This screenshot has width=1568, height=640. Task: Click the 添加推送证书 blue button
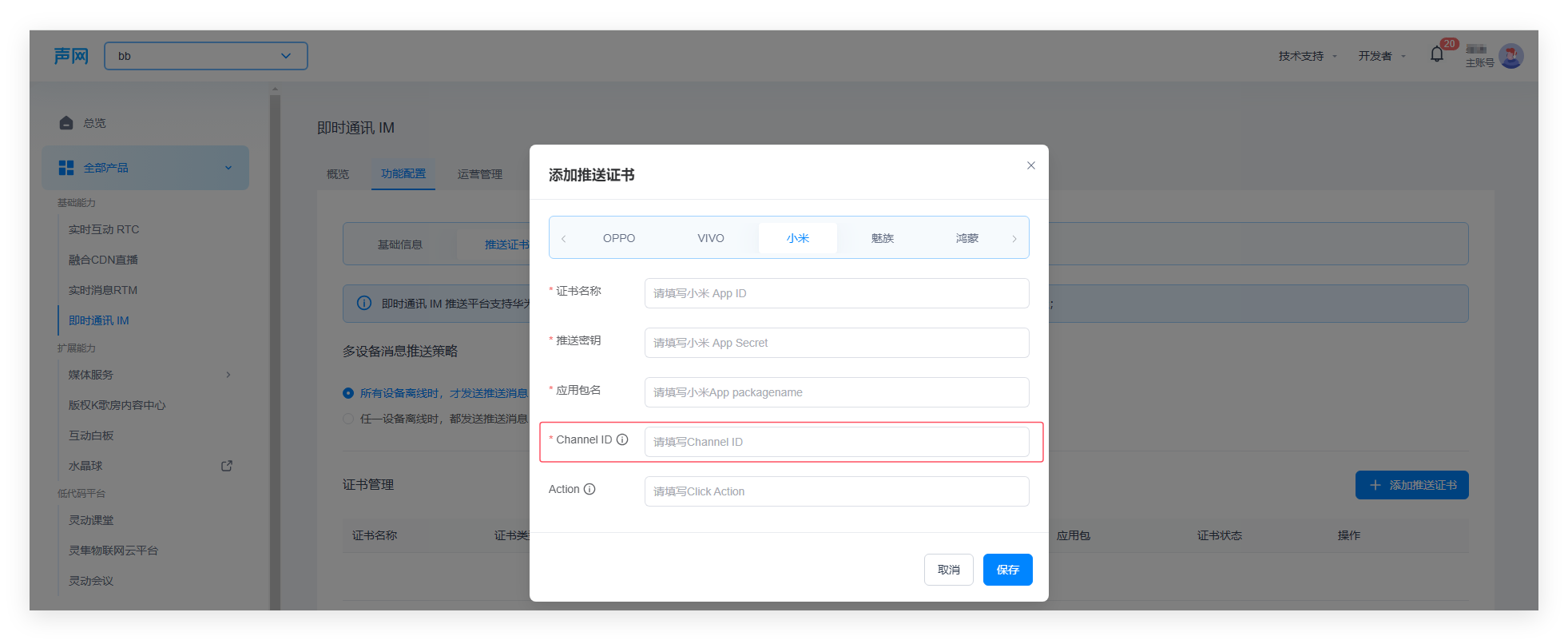tap(1412, 485)
